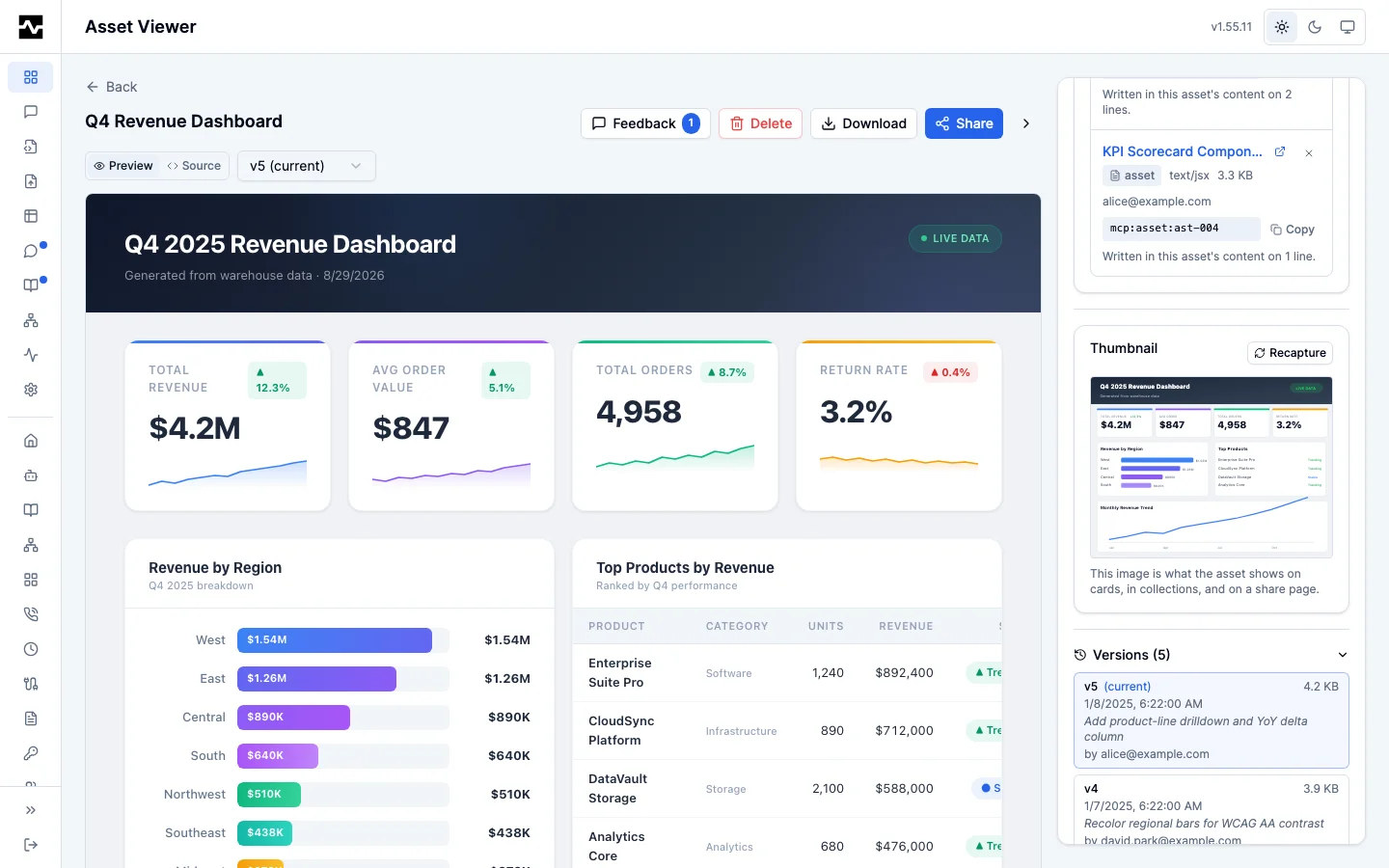
Task: Click the West revenue bar
Action: 335,640
